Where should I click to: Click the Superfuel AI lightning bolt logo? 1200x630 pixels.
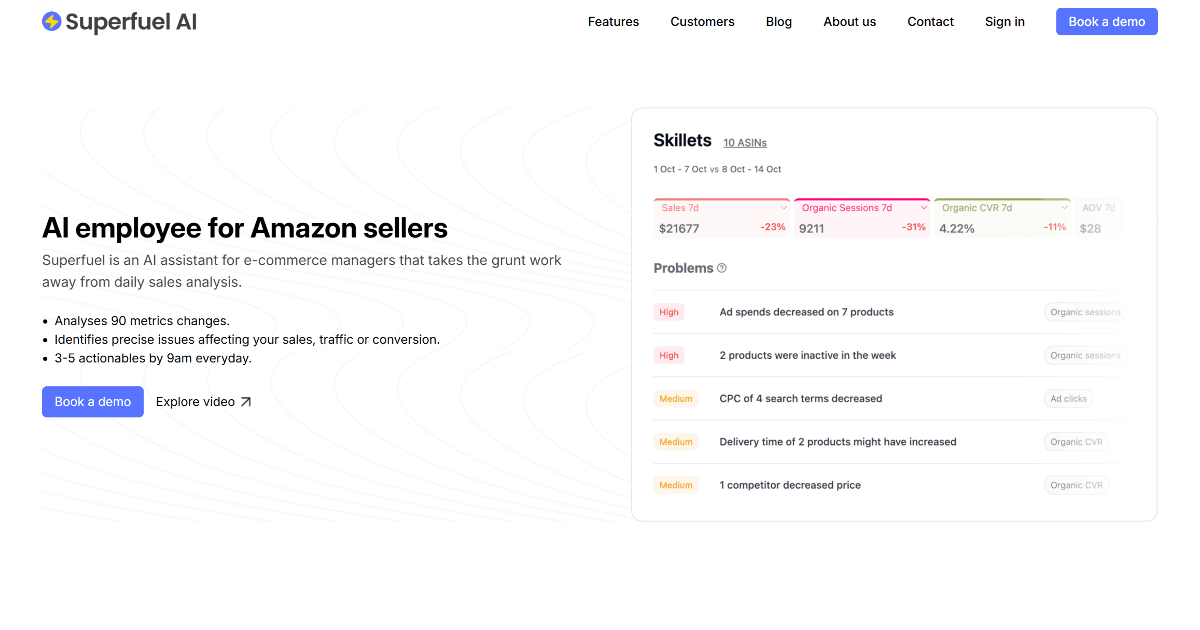point(52,21)
